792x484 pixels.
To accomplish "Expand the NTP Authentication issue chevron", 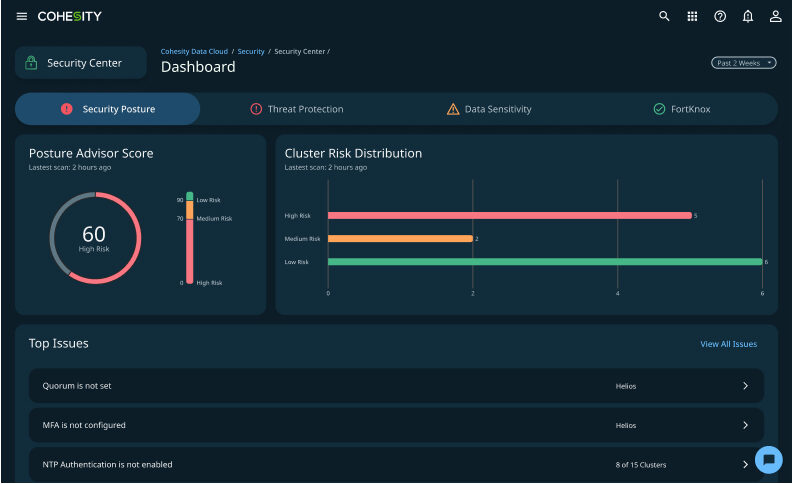I will (x=745, y=464).
